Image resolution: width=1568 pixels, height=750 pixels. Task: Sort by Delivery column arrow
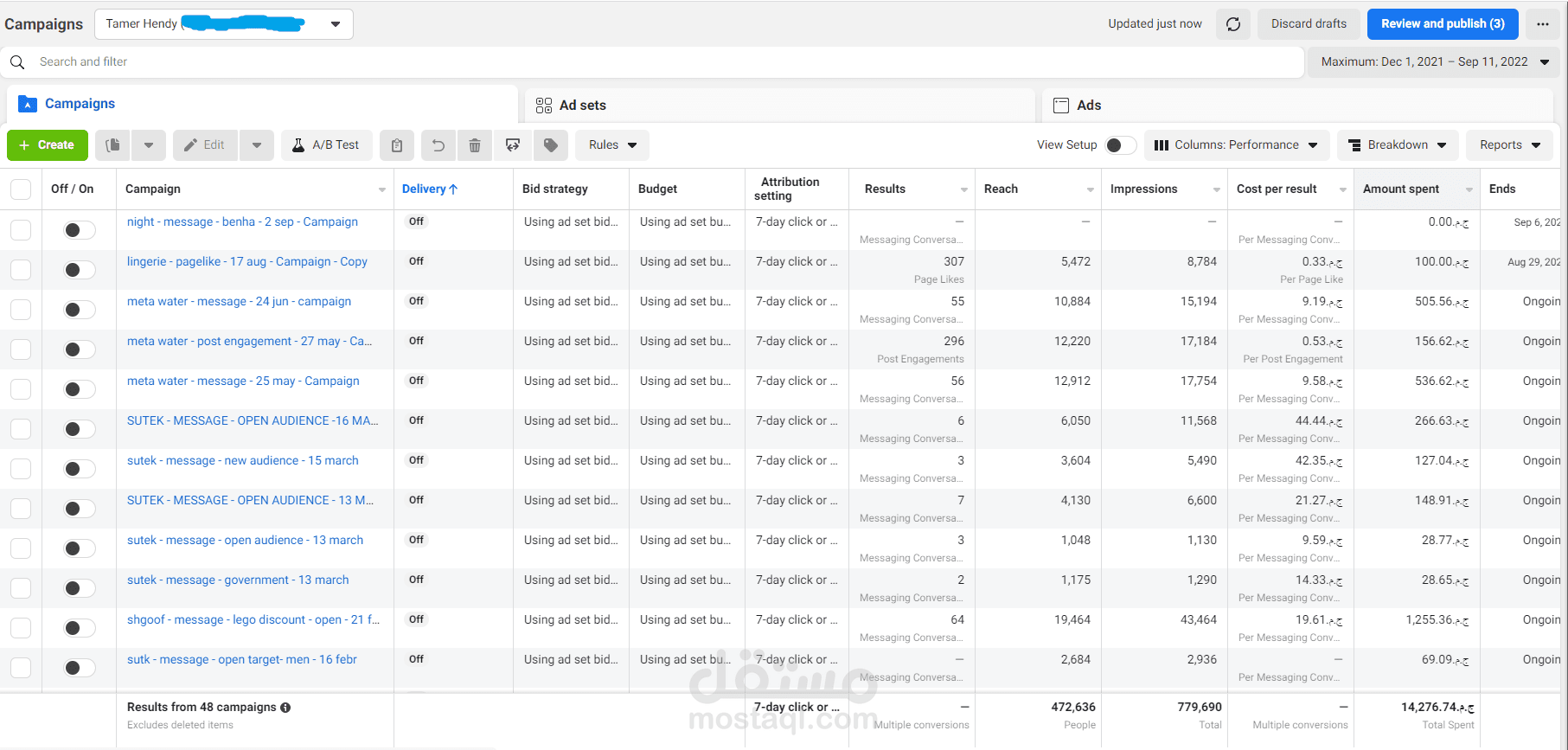pyautogui.click(x=453, y=189)
